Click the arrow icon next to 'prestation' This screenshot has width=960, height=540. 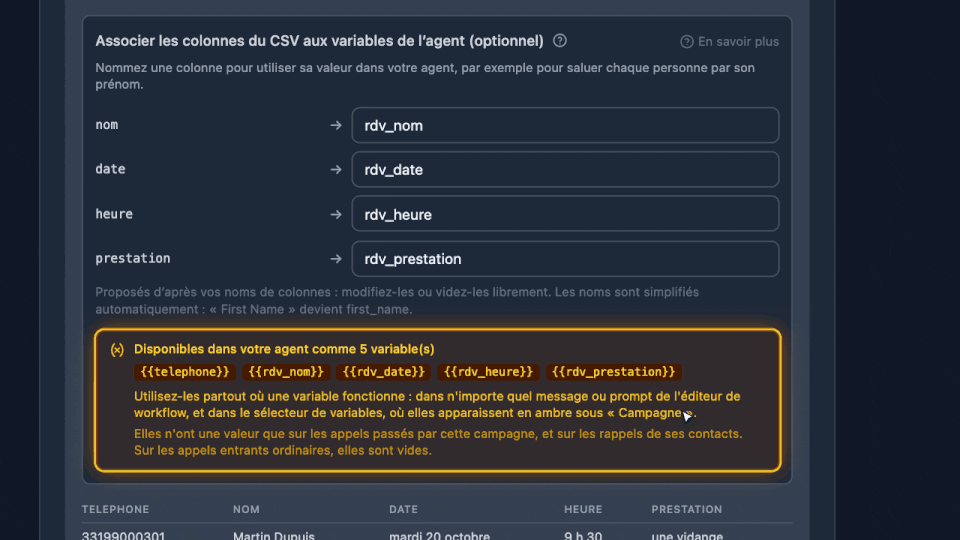pos(336,259)
